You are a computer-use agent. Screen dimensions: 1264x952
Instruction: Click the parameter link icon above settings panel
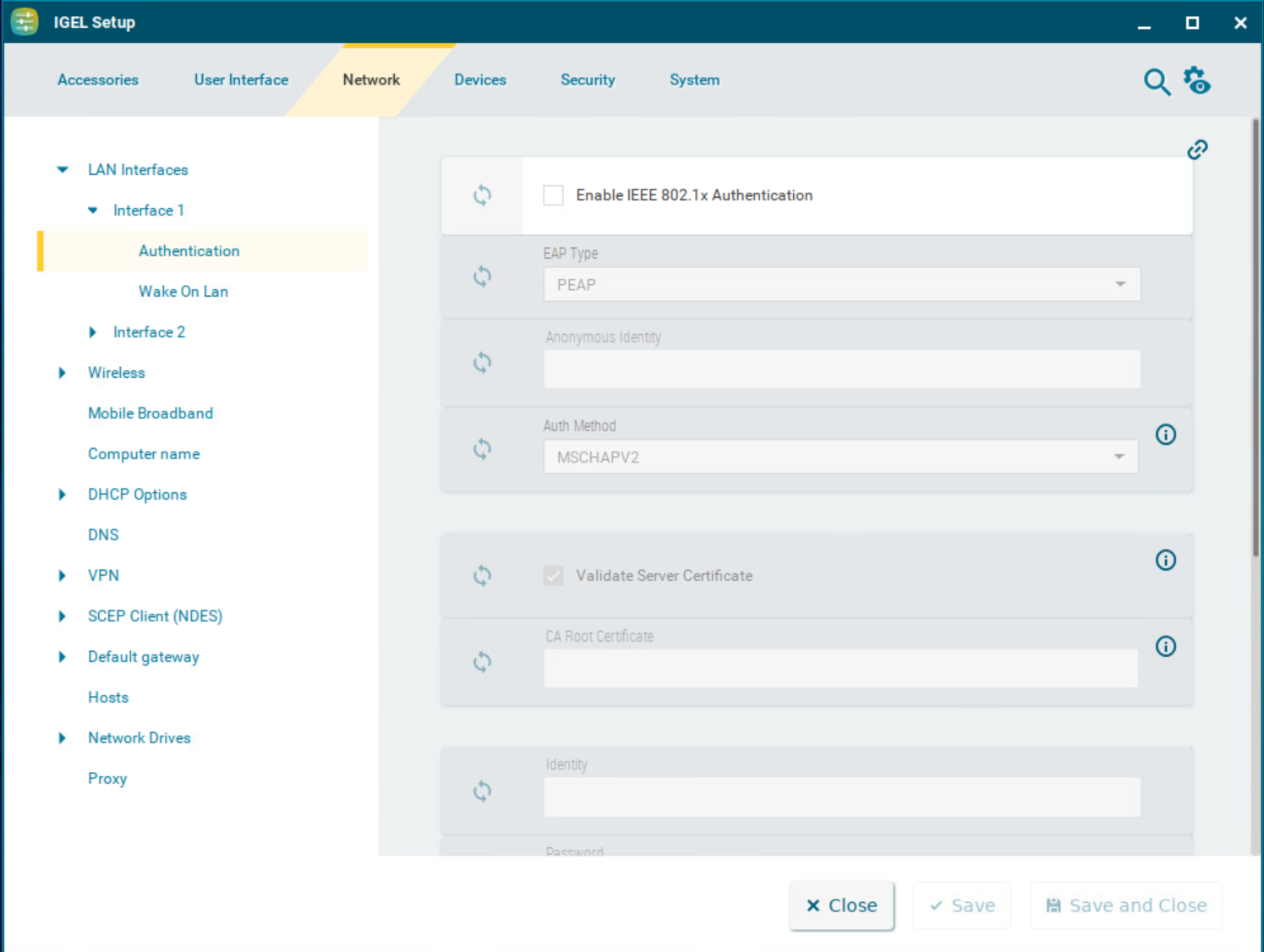(1197, 149)
